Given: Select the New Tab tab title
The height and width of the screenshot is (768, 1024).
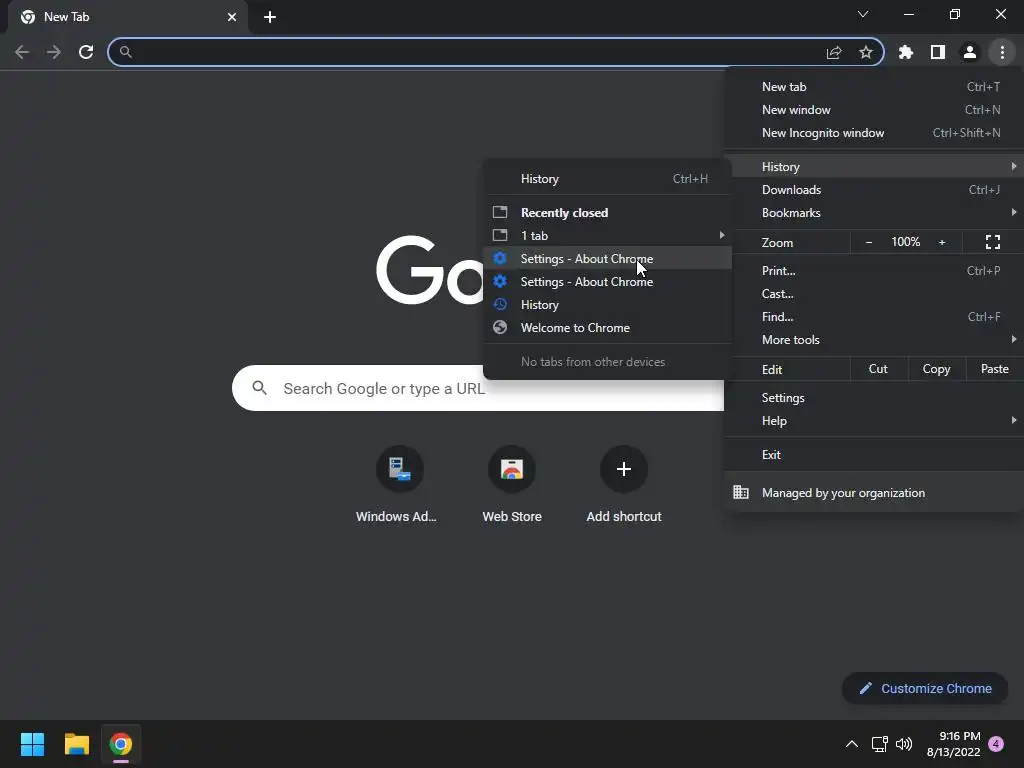Looking at the screenshot, I should [x=67, y=17].
